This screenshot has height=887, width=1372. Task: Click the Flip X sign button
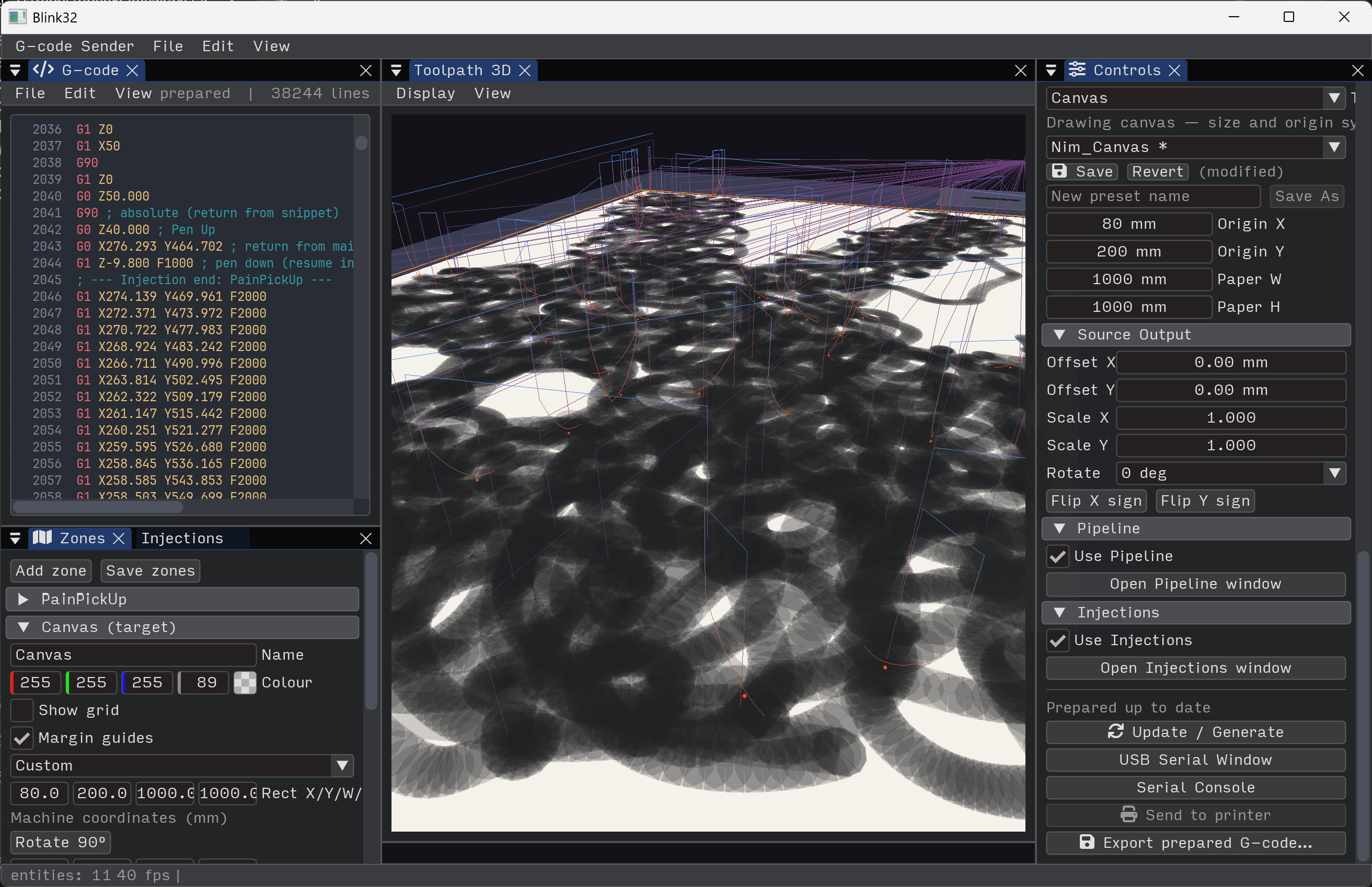point(1096,500)
